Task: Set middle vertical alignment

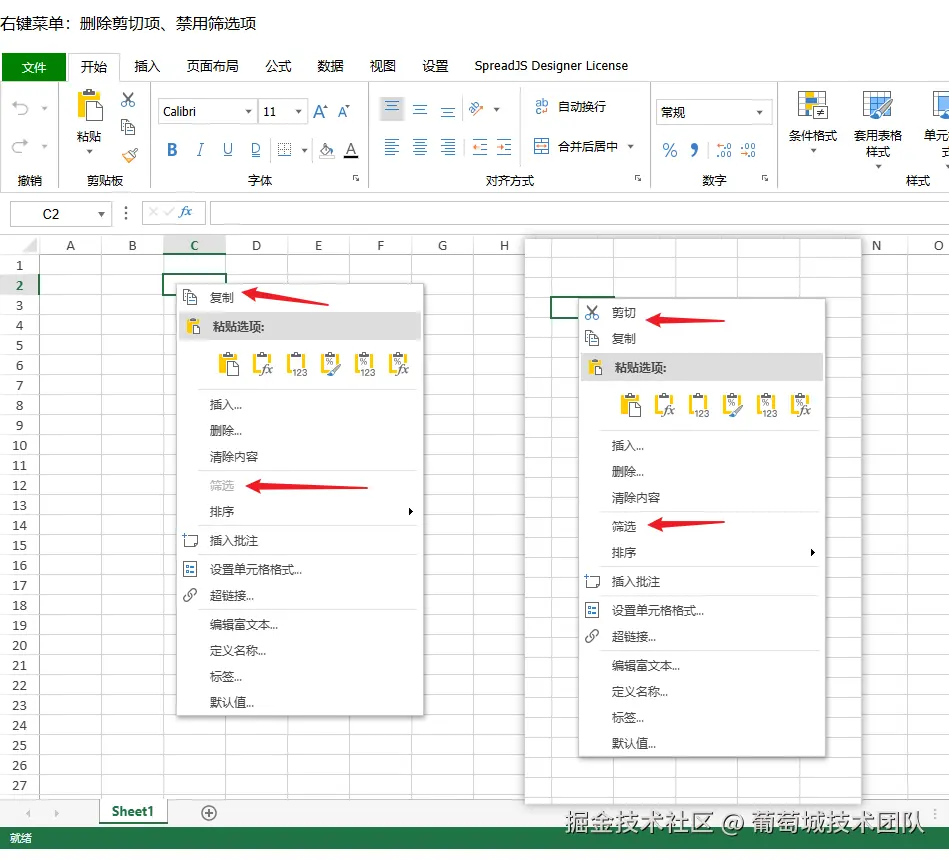Action: pyautogui.click(x=420, y=110)
